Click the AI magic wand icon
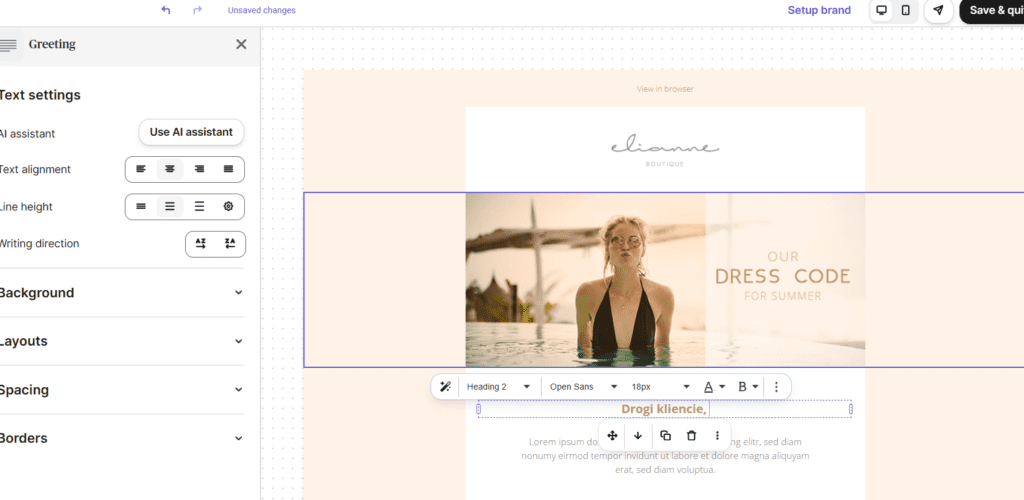Screen dimensions: 1024x500 446,387
